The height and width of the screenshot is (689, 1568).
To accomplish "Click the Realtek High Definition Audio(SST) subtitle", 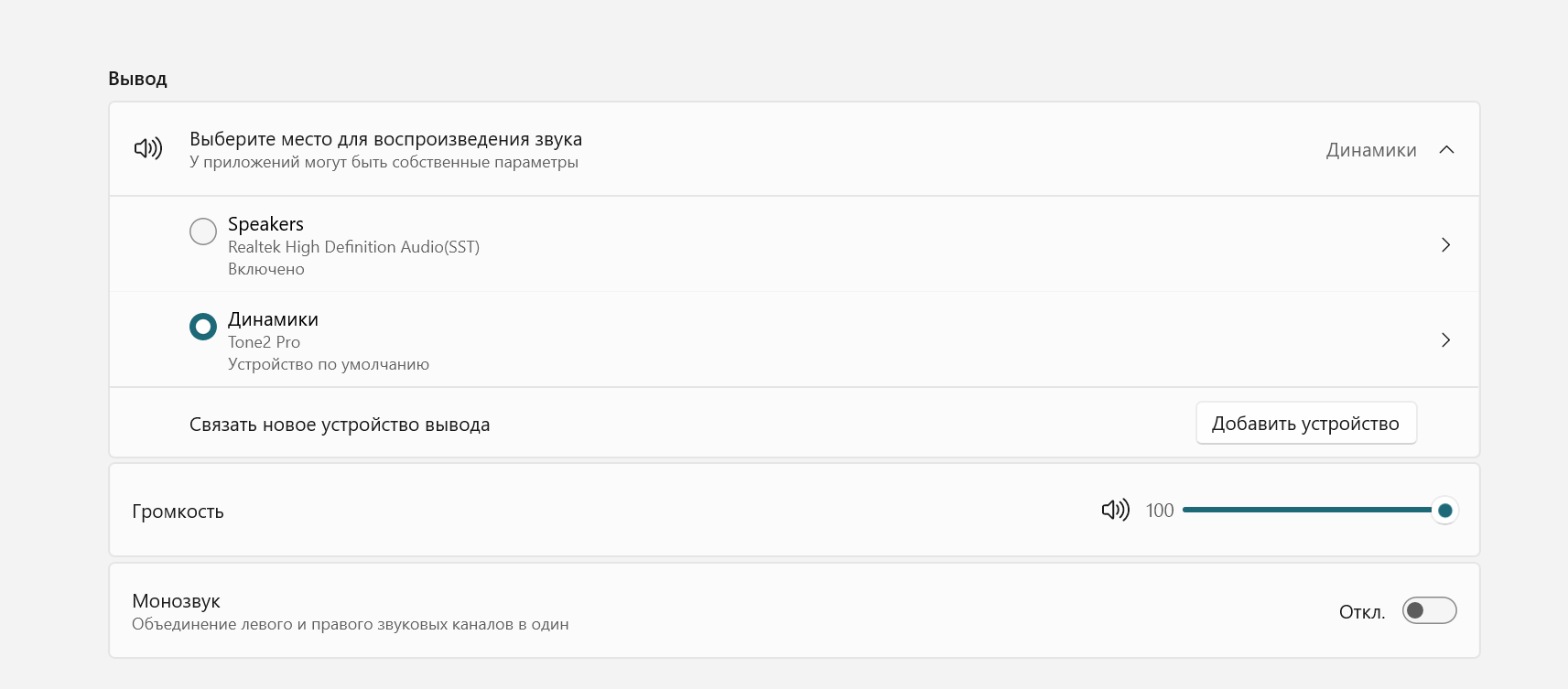I will pos(353,247).
